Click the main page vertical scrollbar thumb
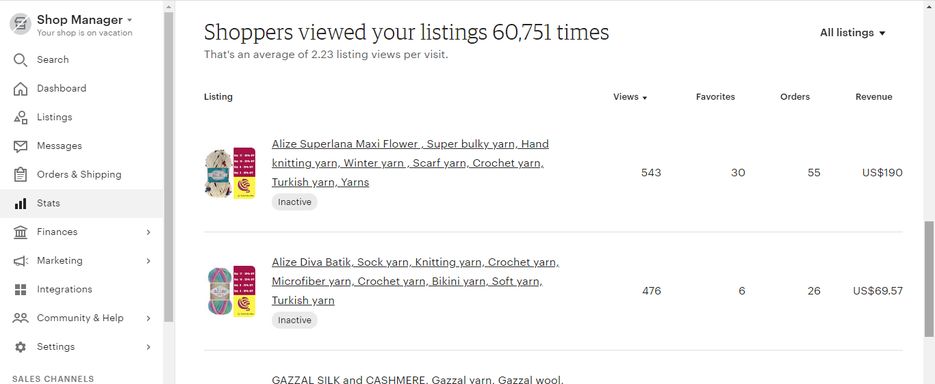The height and width of the screenshot is (384, 935). point(929,278)
